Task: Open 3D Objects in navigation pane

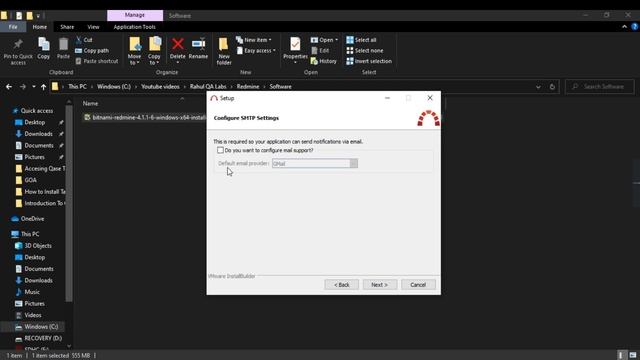Action: [x=38, y=246]
